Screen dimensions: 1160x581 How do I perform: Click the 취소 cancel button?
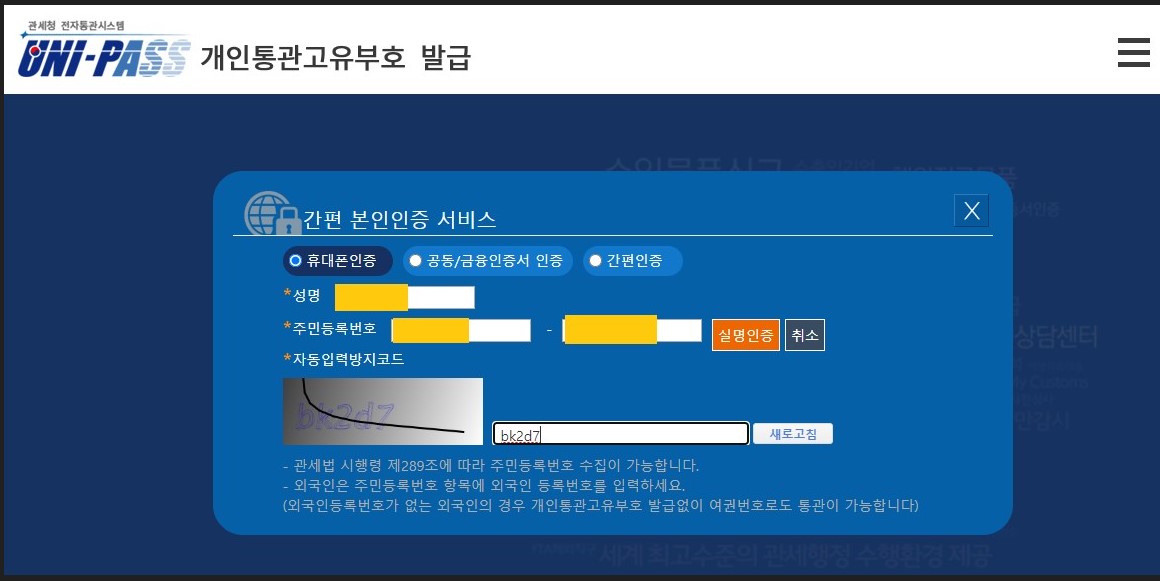click(804, 334)
